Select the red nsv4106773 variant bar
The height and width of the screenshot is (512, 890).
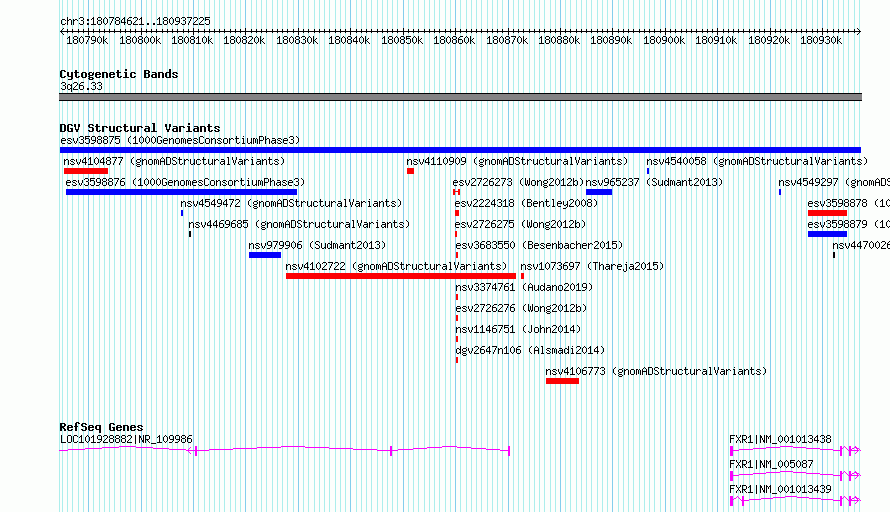(562, 381)
